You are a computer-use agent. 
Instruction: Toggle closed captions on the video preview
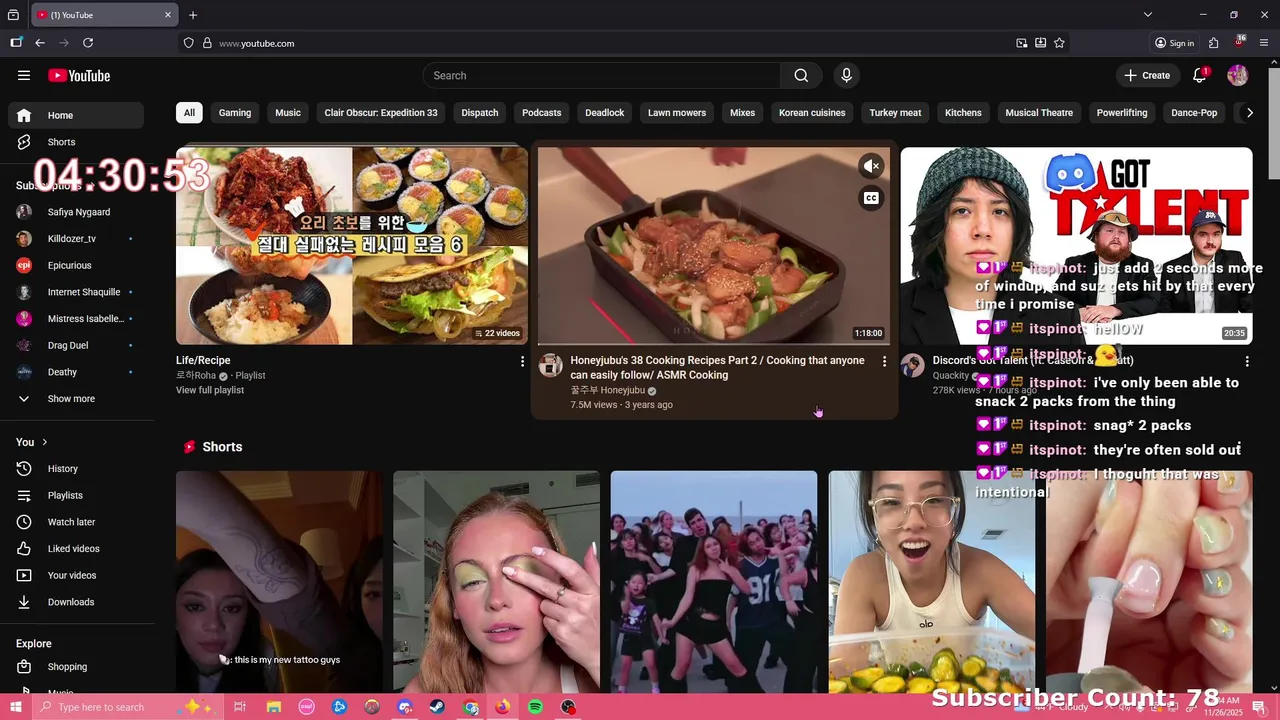pos(871,198)
